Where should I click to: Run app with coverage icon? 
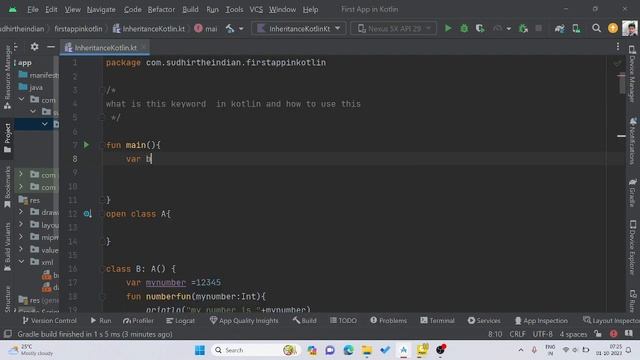click(x=480, y=28)
